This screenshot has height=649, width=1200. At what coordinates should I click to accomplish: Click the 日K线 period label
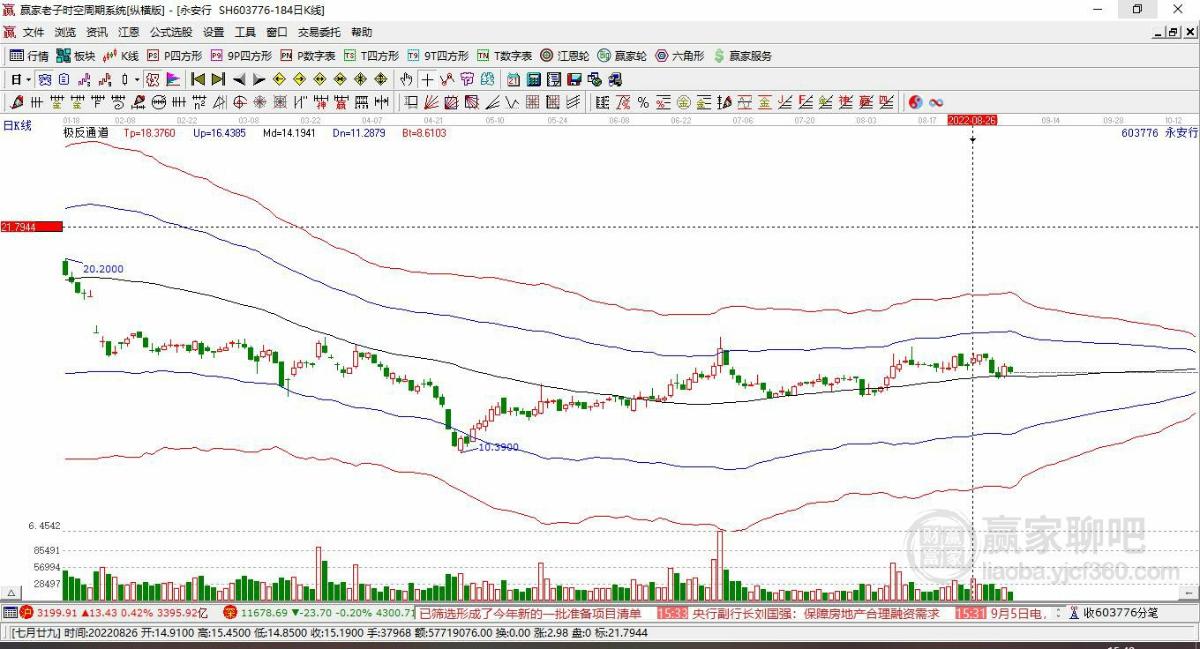point(17,126)
